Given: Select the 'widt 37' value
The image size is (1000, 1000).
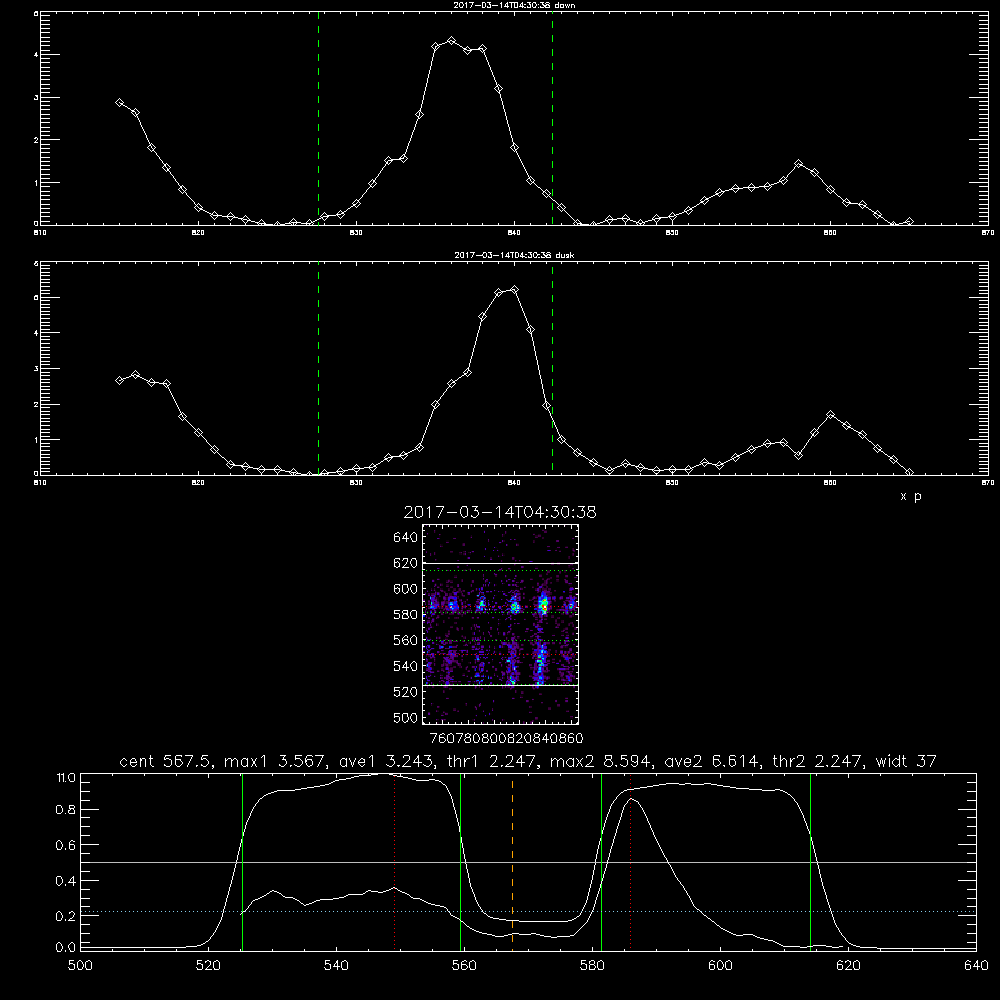Looking at the screenshot, I should [906, 761].
